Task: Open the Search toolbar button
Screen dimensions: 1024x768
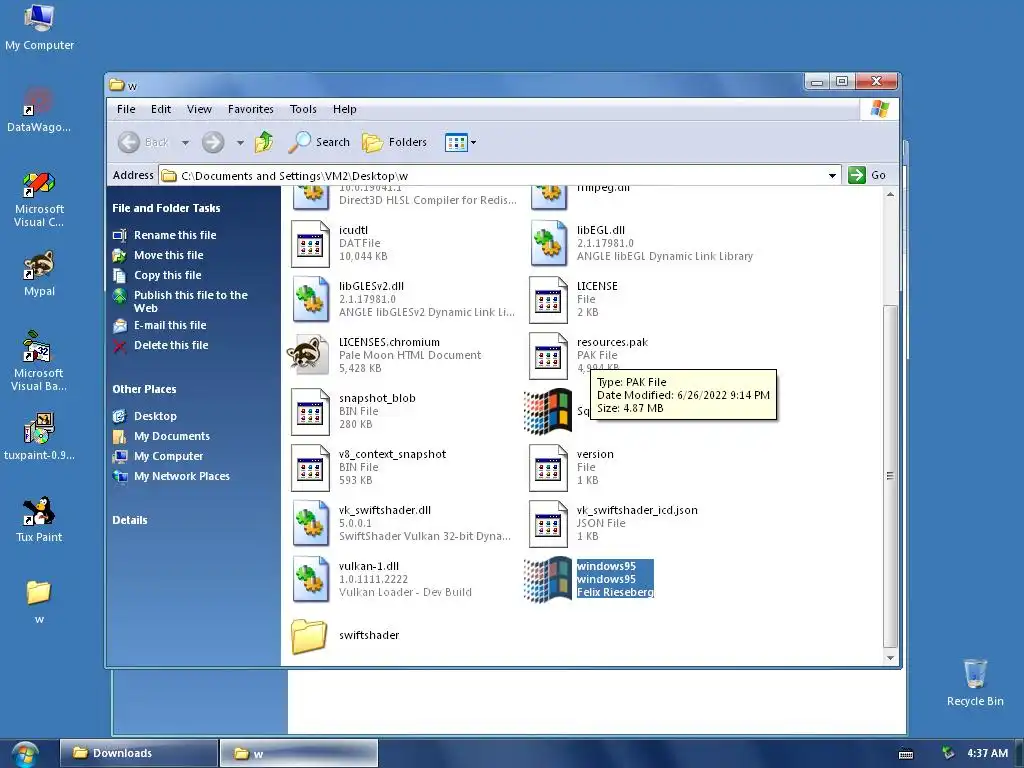Action: pyautogui.click(x=319, y=142)
